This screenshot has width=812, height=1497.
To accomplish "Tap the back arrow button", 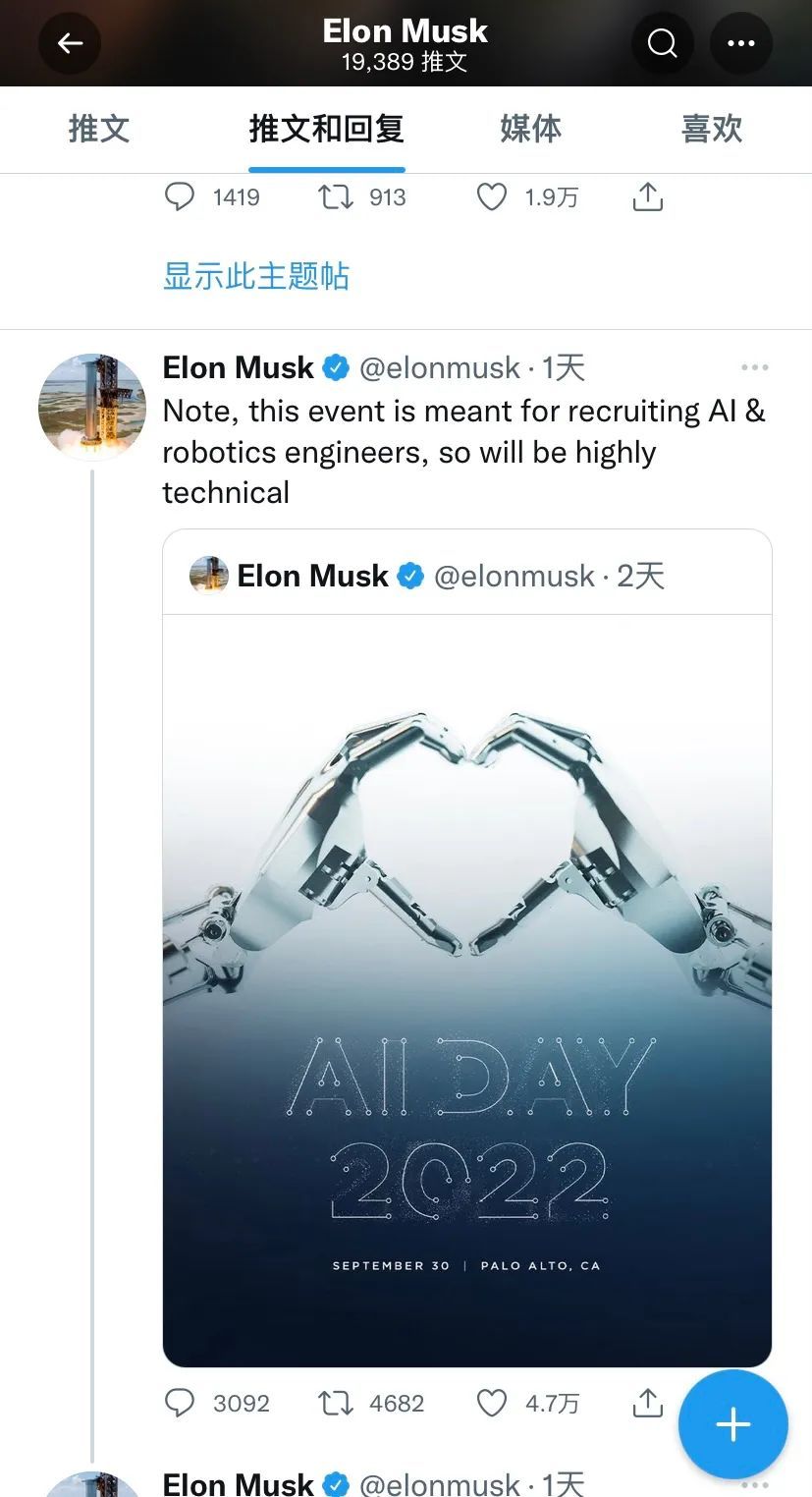I will pos(70,43).
